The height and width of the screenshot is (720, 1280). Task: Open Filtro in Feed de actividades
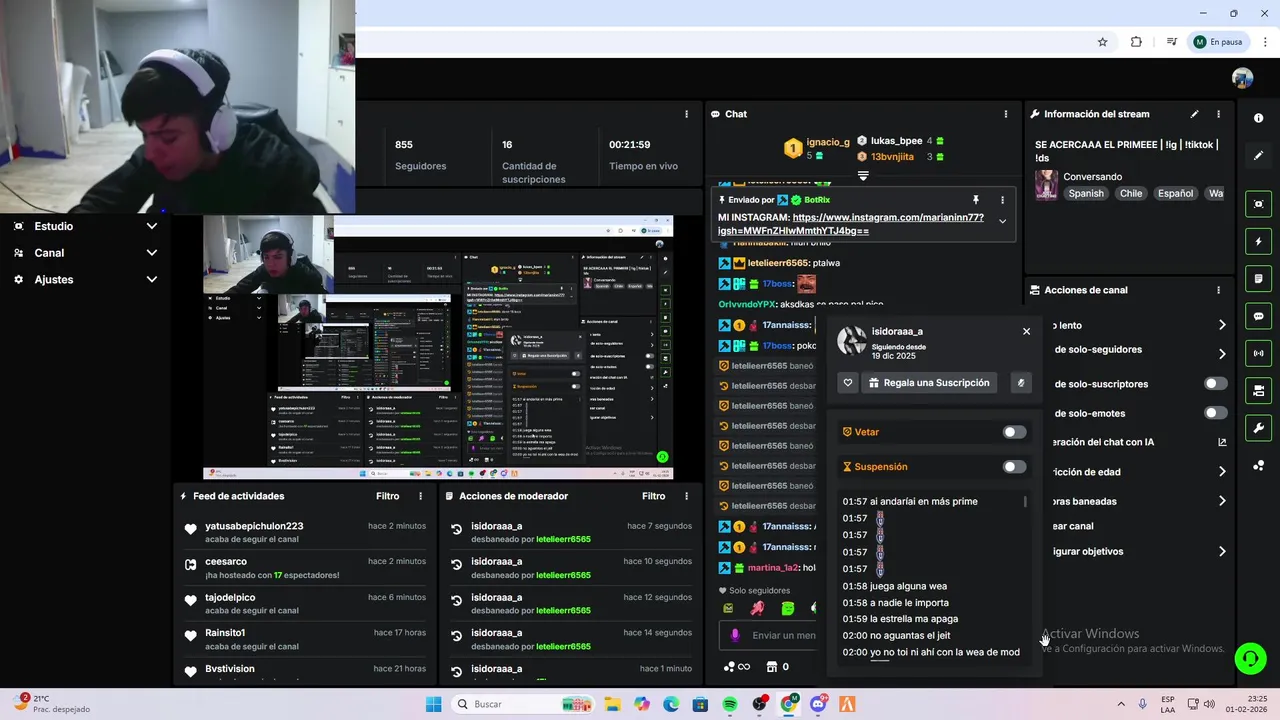click(x=387, y=496)
